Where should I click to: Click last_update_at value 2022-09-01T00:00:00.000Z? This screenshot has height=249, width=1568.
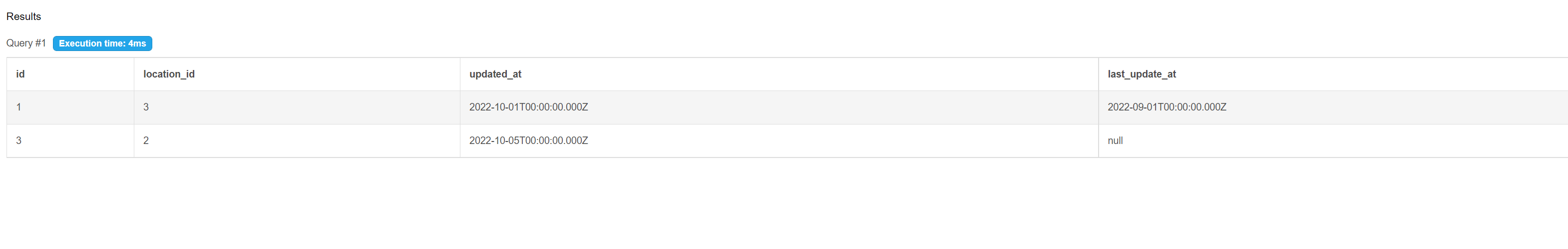click(1167, 107)
